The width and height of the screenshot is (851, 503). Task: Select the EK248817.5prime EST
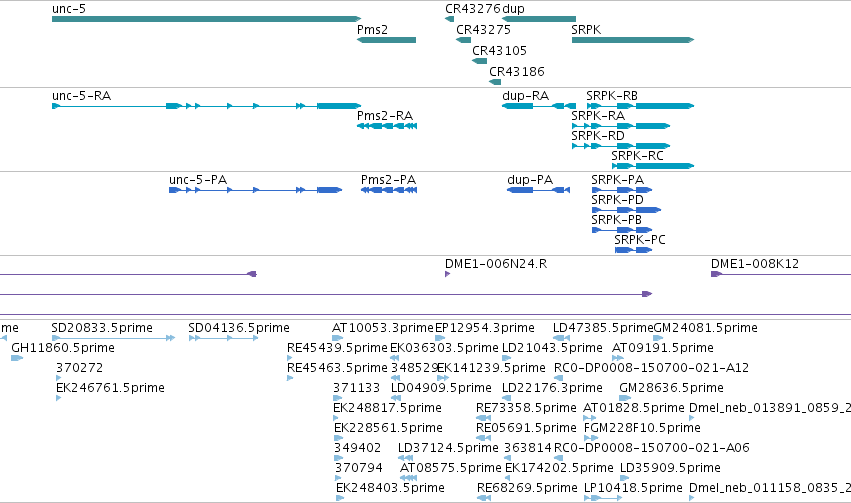pos(336,418)
